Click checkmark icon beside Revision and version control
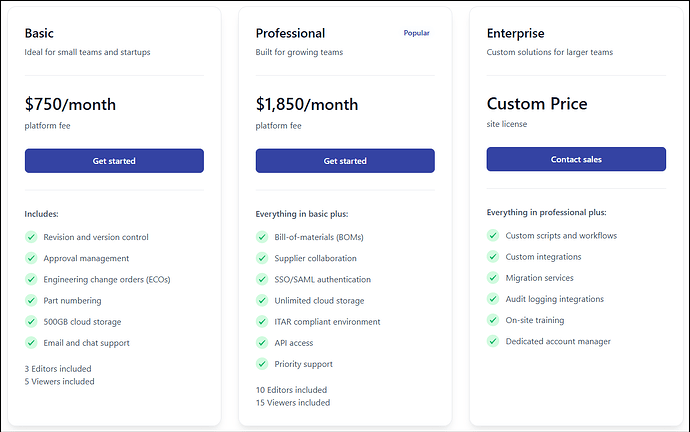The image size is (690, 432). (x=31, y=237)
